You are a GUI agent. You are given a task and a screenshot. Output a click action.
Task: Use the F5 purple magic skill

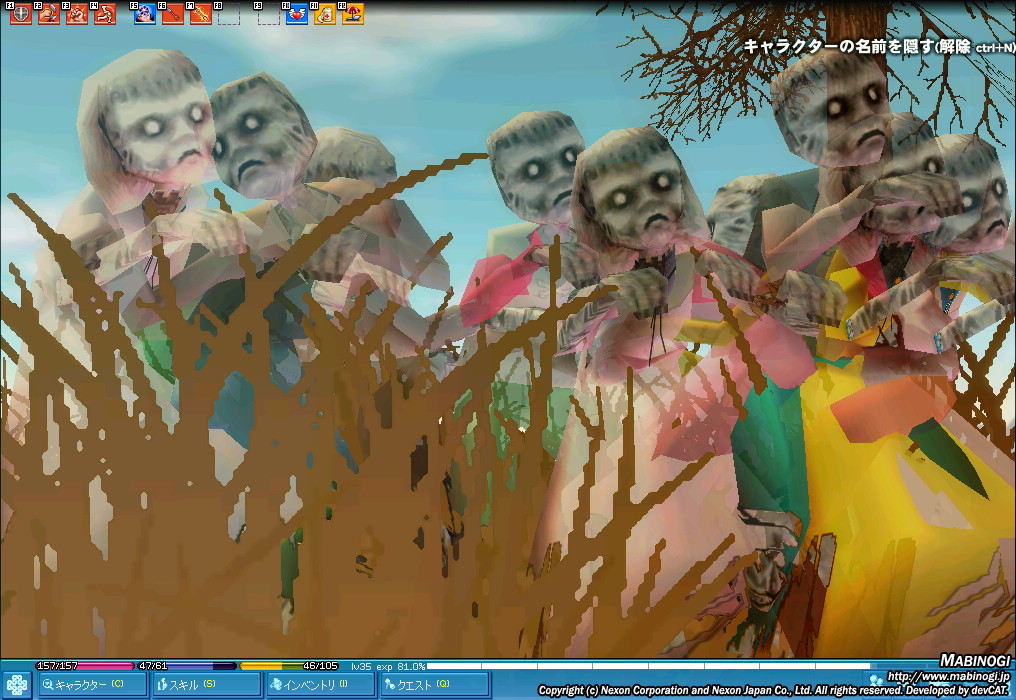point(144,14)
